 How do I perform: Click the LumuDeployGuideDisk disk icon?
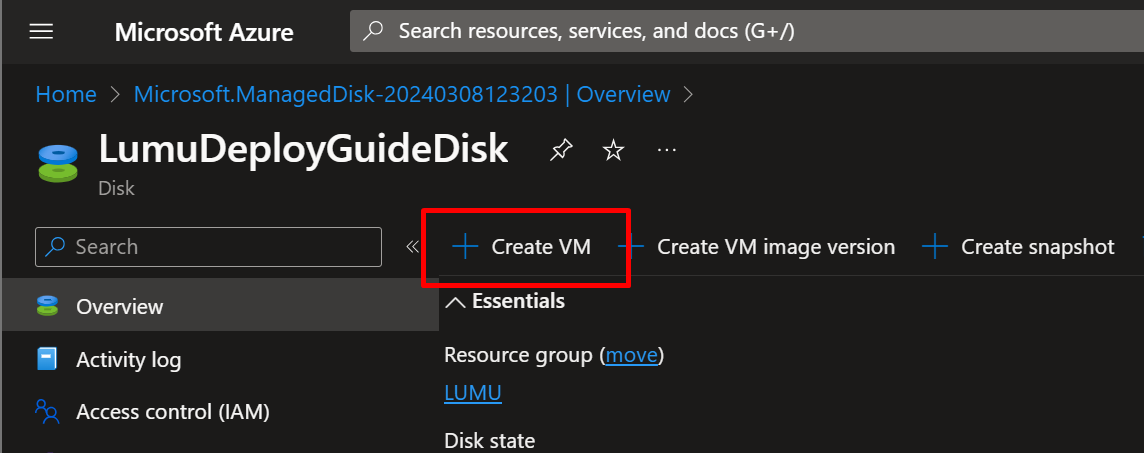(57, 163)
